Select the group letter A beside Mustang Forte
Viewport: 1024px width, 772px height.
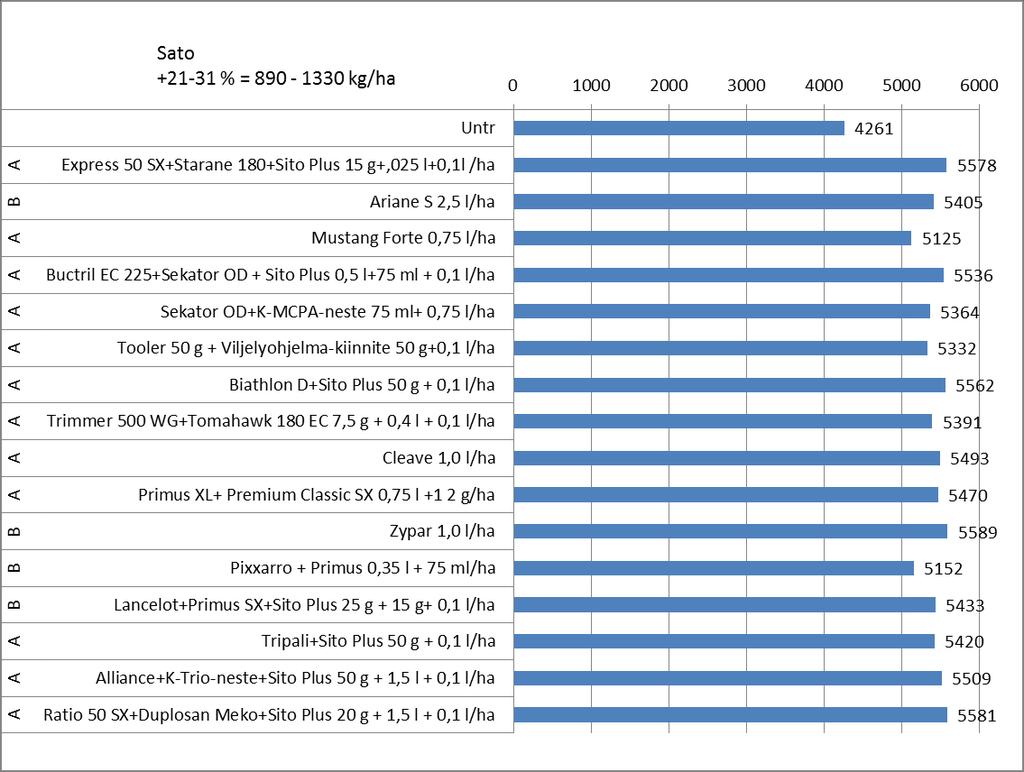pyautogui.click(x=14, y=238)
